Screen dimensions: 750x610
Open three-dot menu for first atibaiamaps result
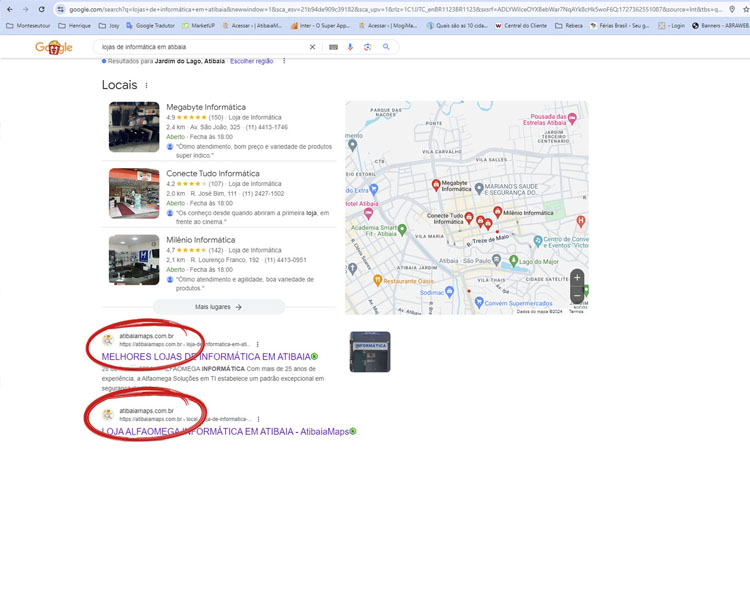pyautogui.click(x=258, y=344)
